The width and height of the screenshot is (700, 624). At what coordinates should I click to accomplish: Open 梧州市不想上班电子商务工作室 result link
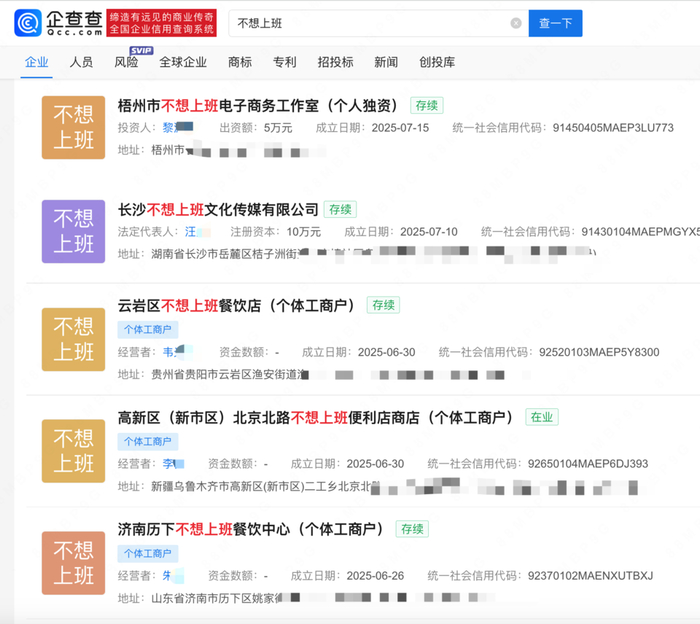pyautogui.click(x=258, y=106)
